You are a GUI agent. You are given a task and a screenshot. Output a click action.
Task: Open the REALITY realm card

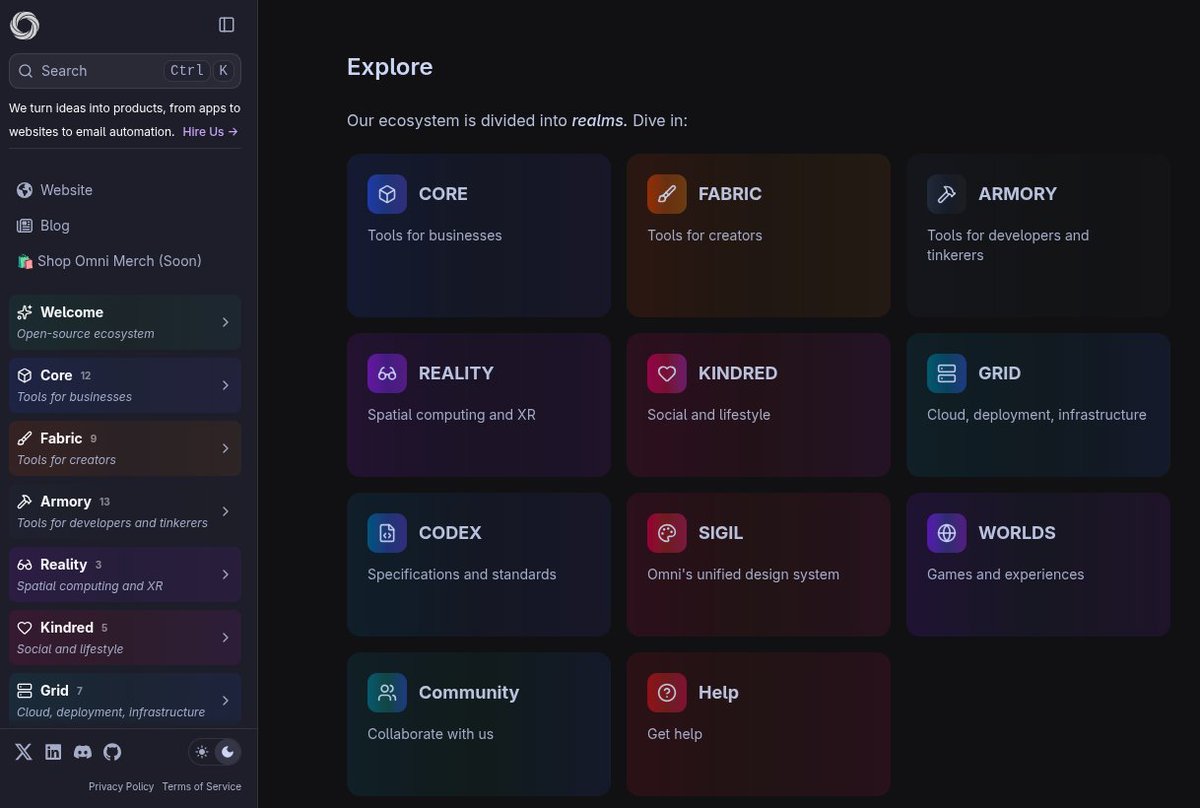[x=479, y=405]
